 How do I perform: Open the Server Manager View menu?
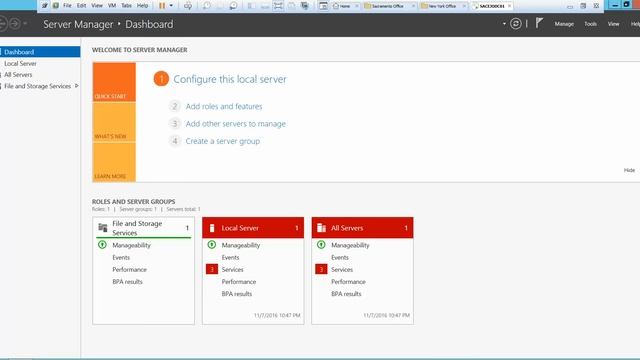click(613, 24)
